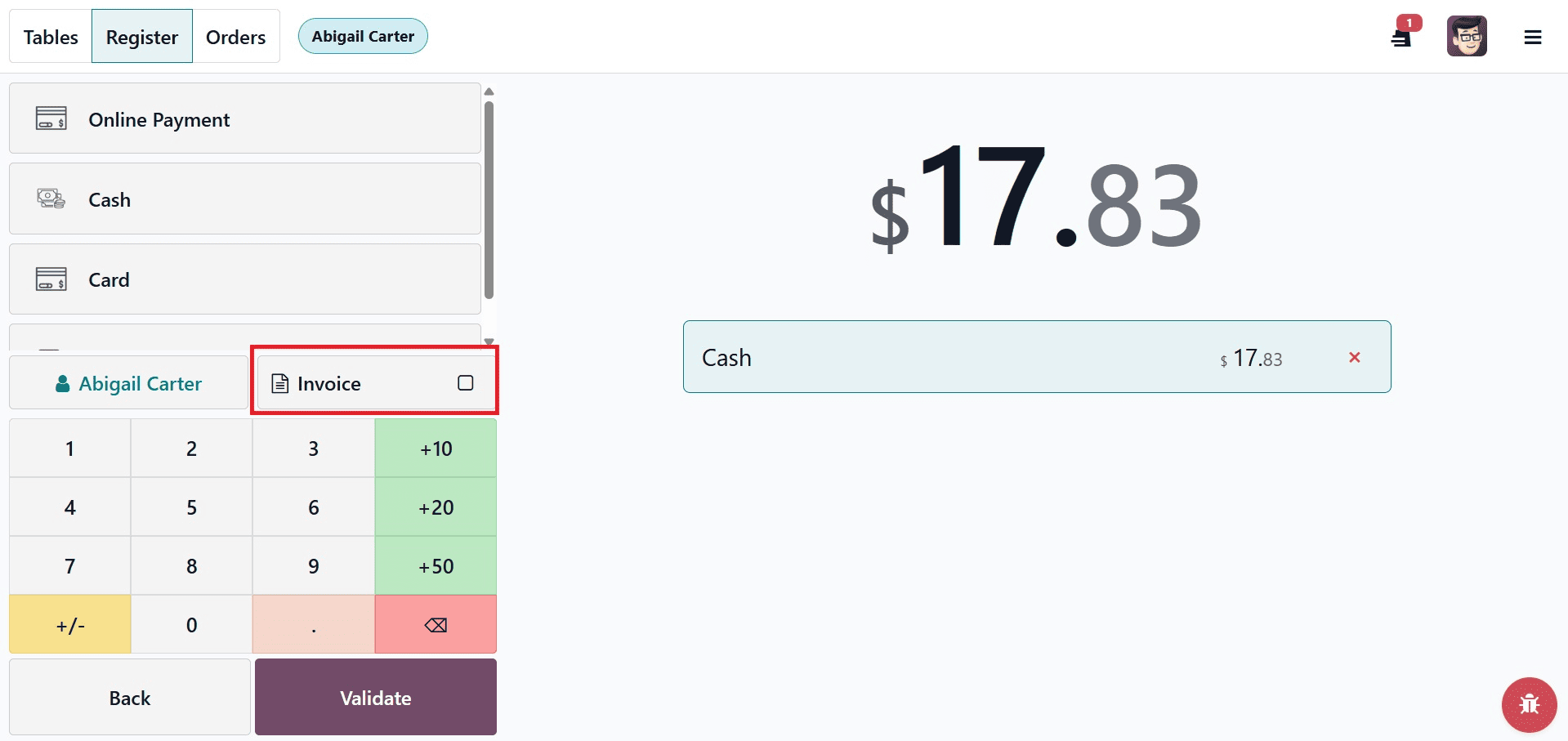Viewport: 1568px width, 741px height.
Task: Click the customer person icon beside Abigail Carter
Action: coord(62,382)
